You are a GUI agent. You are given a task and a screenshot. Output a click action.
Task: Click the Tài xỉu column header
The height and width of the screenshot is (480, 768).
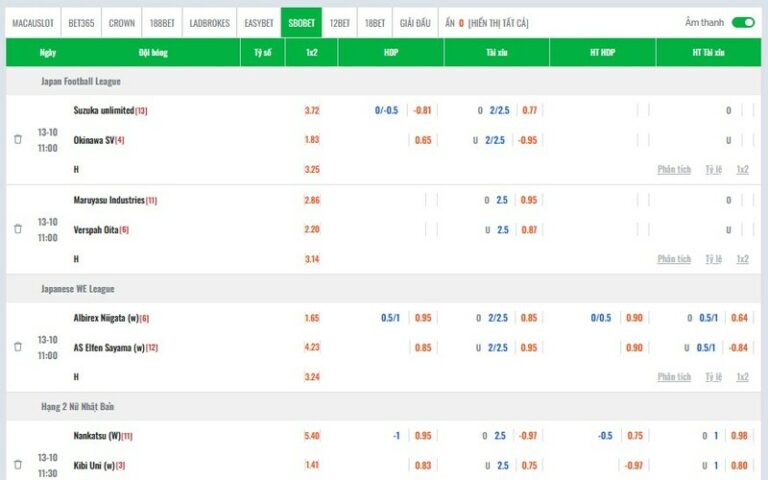point(496,52)
